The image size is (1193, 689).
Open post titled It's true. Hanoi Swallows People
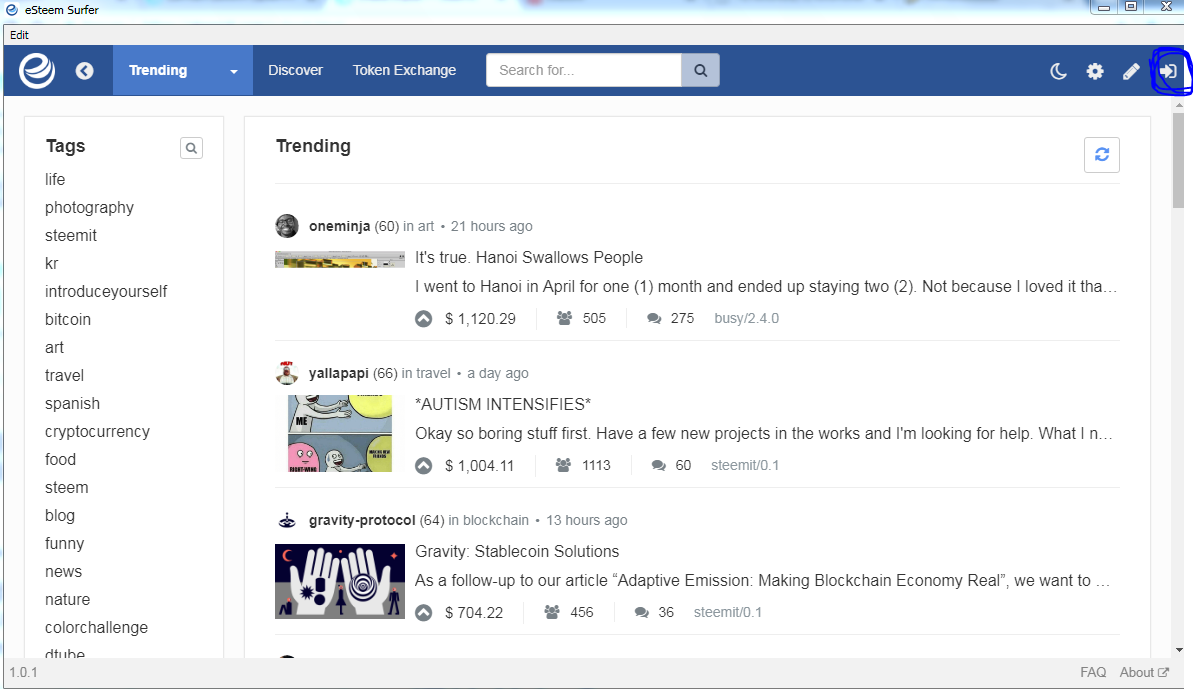(529, 258)
